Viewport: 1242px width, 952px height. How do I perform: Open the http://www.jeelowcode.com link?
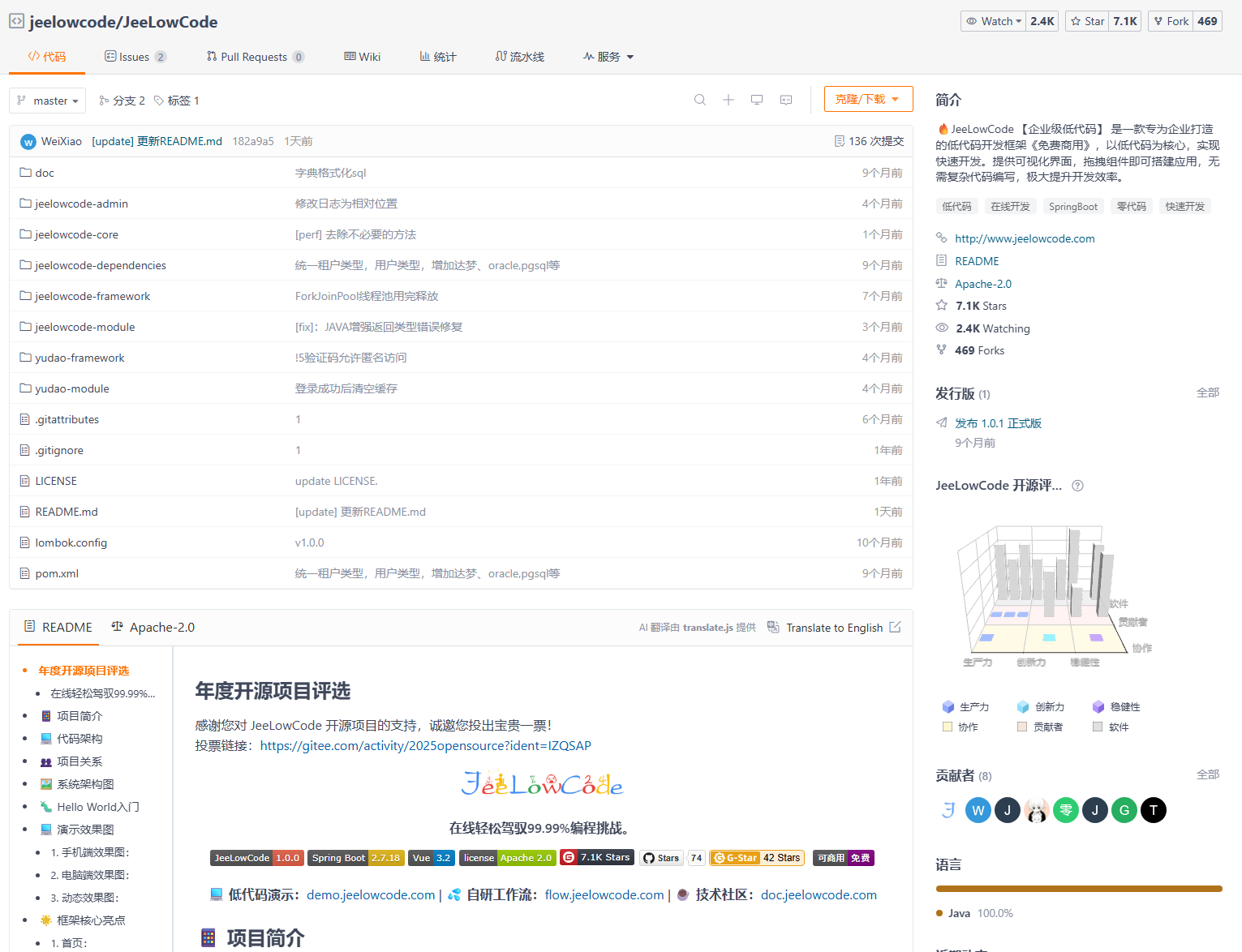tap(1025, 238)
